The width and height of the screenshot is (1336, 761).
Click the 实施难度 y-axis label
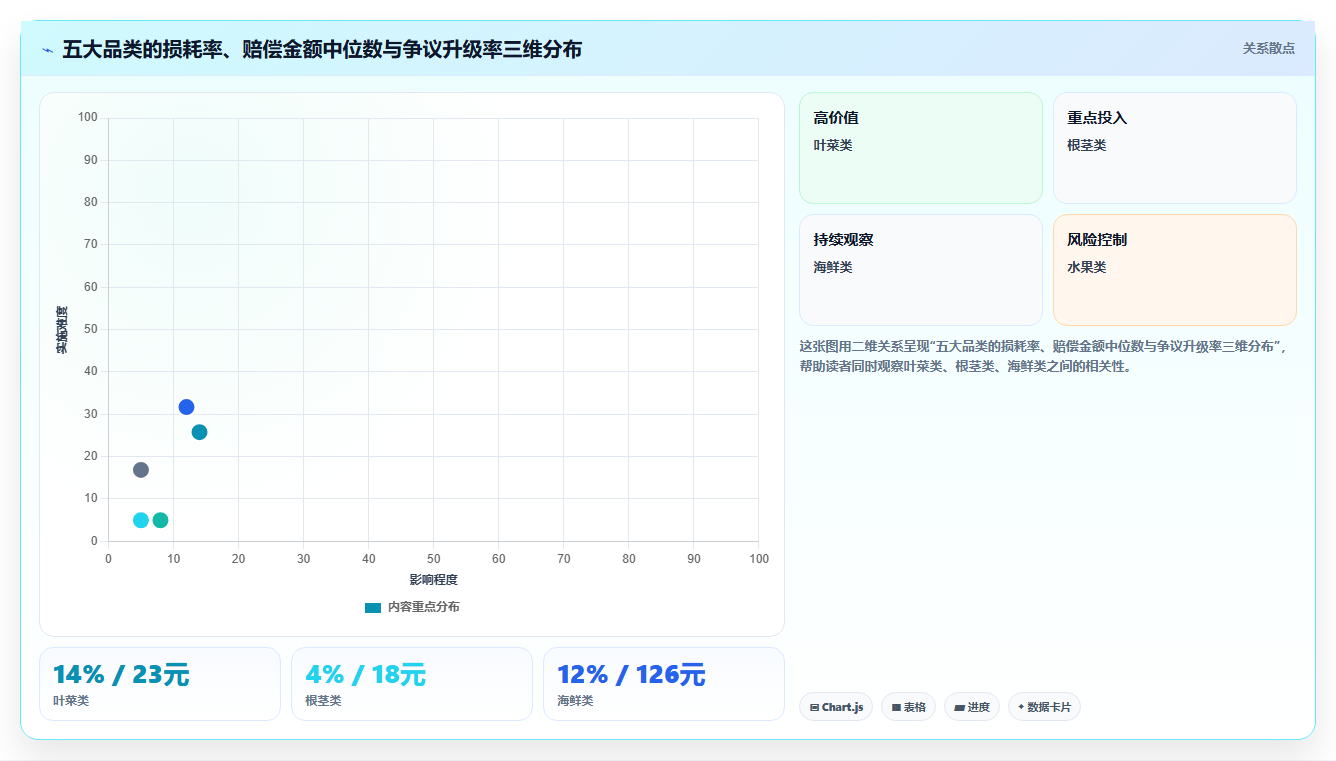click(62, 330)
